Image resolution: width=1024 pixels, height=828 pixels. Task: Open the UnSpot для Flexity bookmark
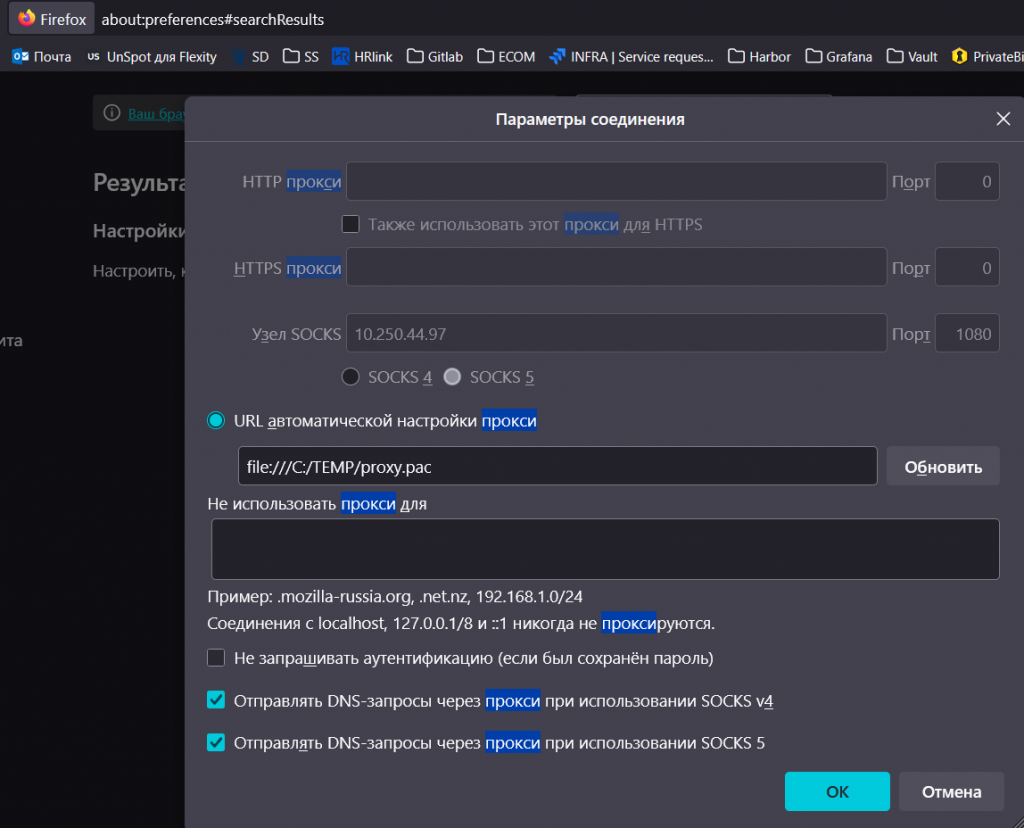(151, 57)
